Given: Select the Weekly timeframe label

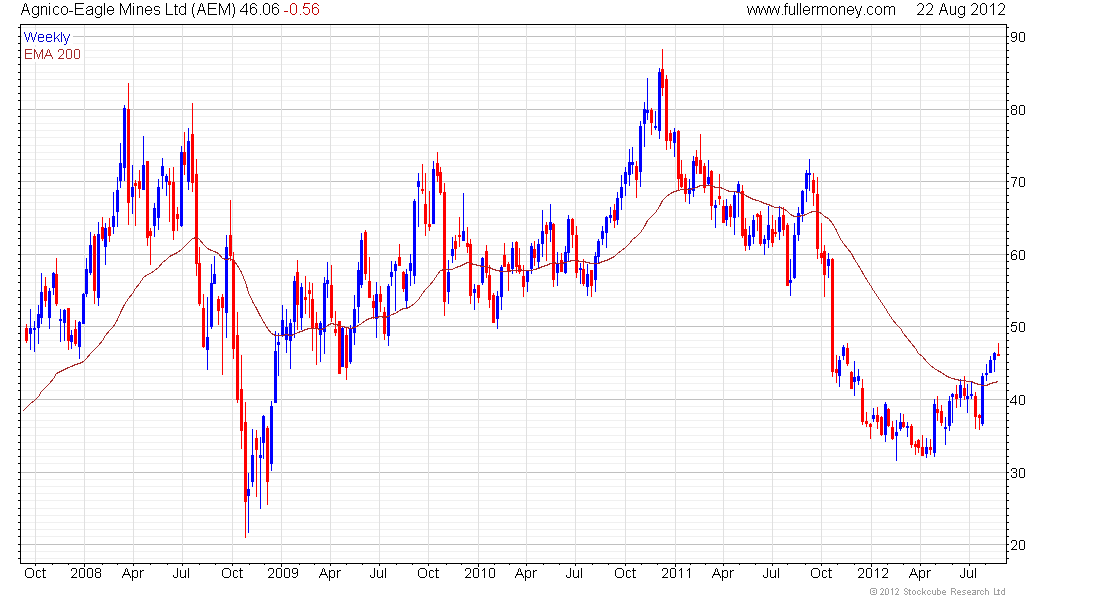Looking at the screenshot, I should pyautogui.click(x=47, y=38).
